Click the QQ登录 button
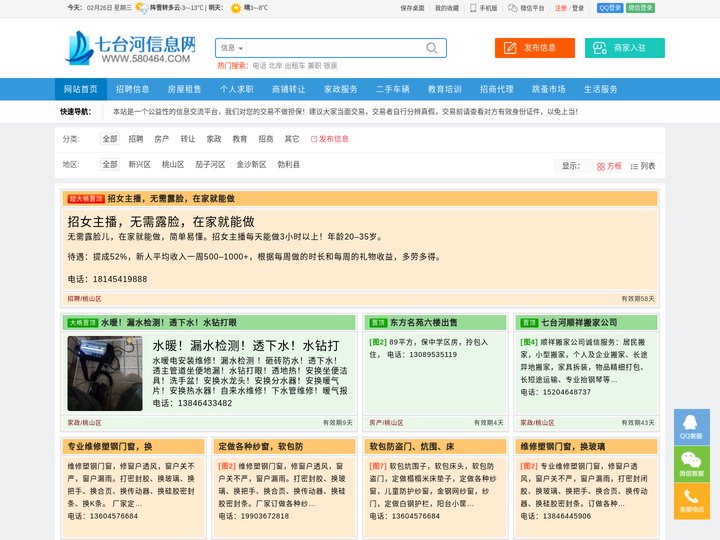The image size is (720, 540). click(x=610, y=8)
